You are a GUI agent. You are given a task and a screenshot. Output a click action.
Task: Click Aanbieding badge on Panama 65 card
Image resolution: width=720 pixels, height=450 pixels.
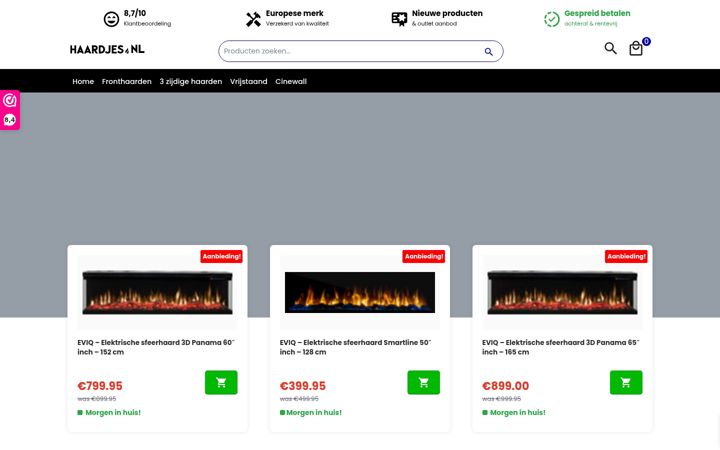pos(626,256)
